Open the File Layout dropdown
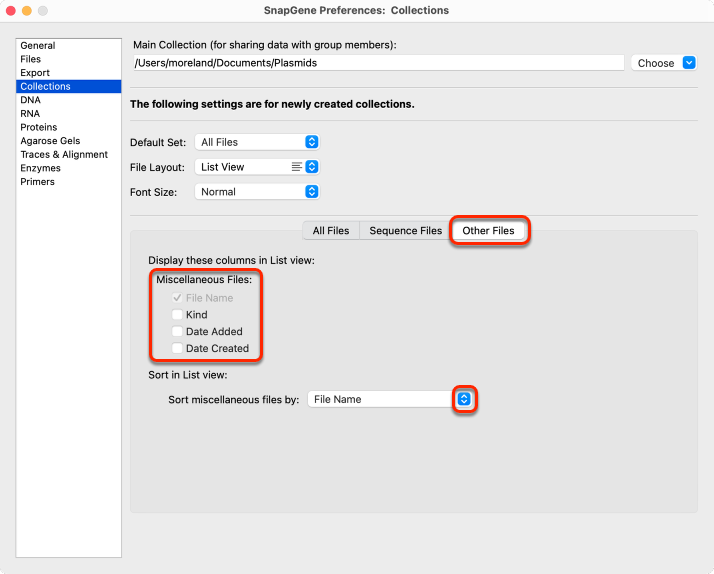 (x=257, y=167)
